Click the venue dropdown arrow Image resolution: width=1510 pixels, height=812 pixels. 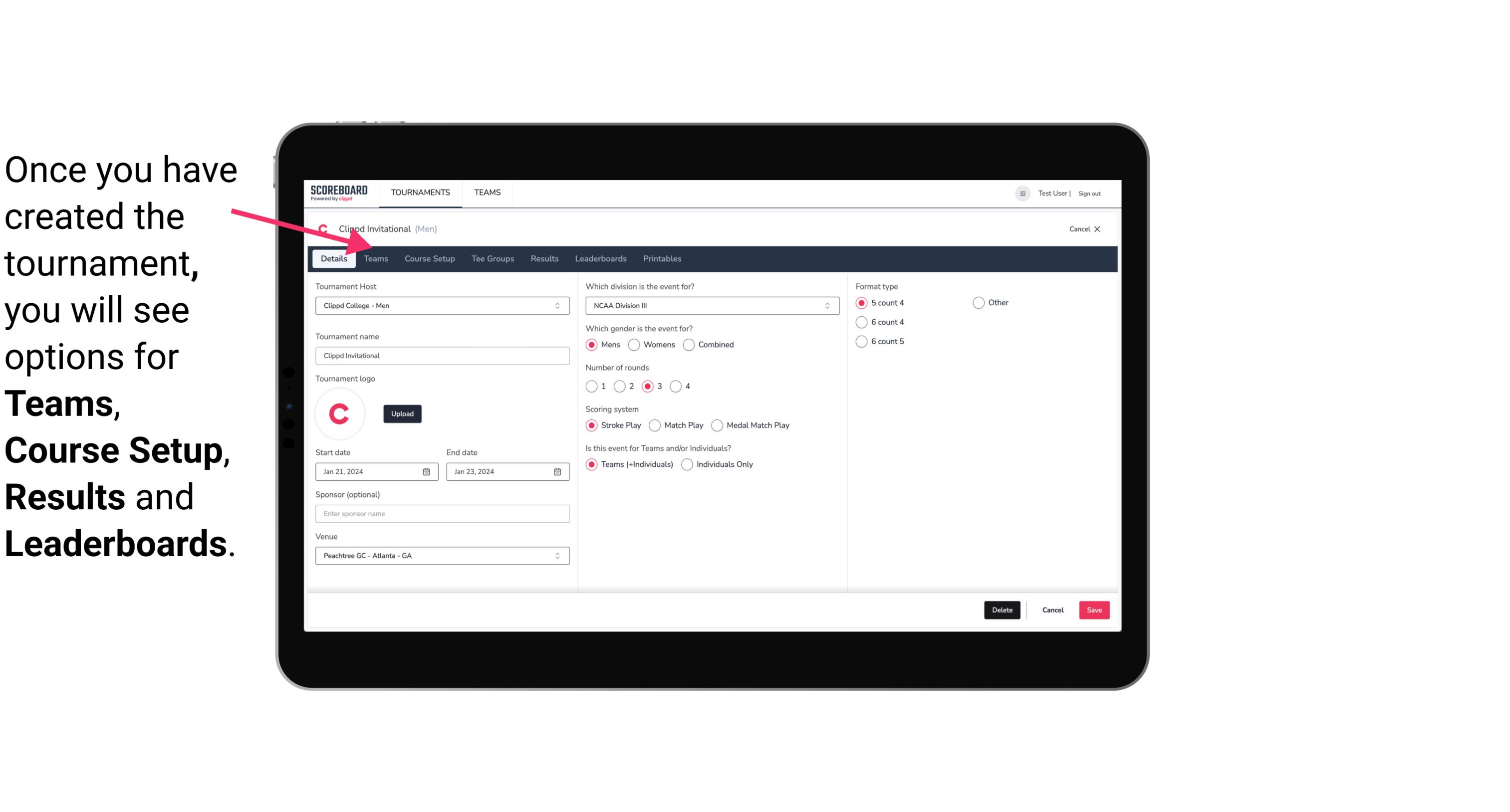point(557,555)
